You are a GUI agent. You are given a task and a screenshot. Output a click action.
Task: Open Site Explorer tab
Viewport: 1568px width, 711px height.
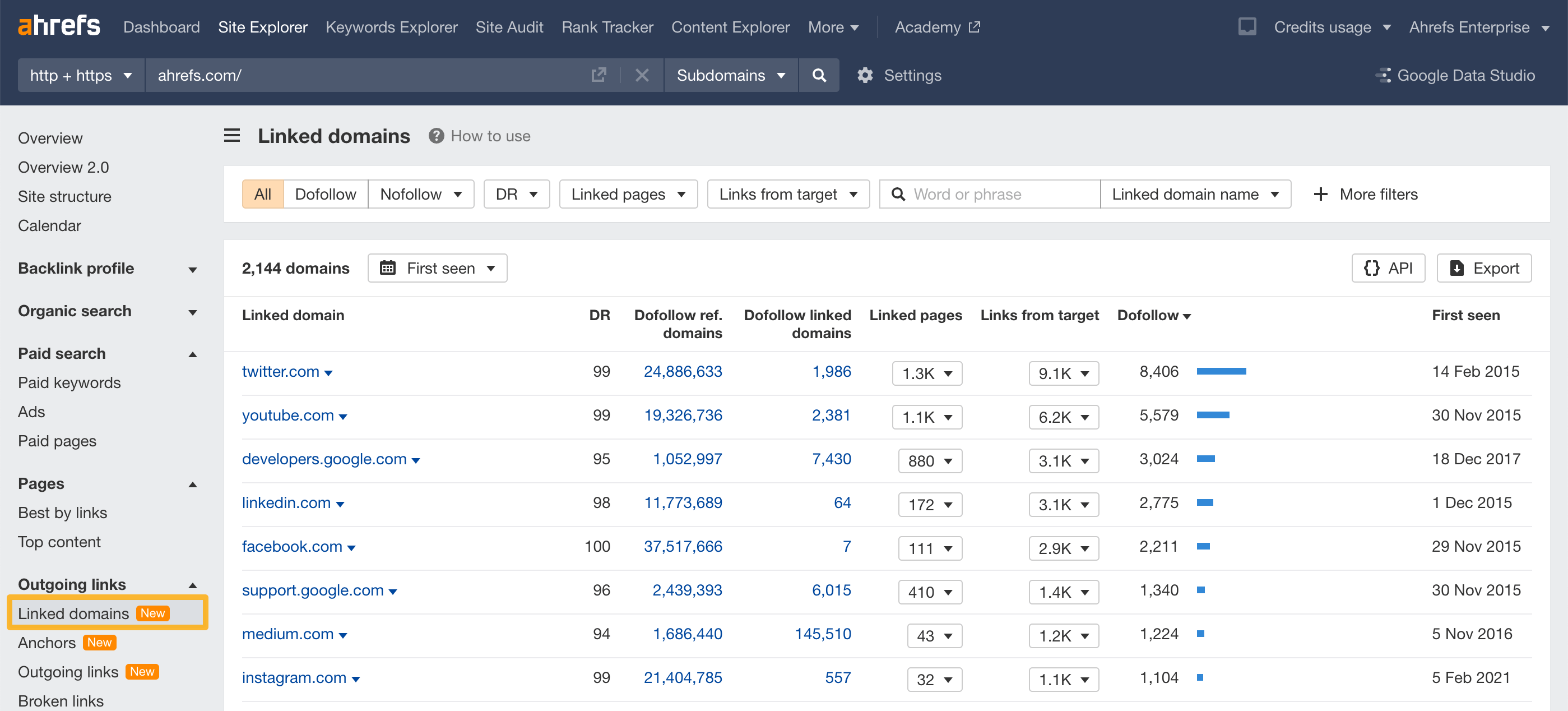tap(262, 27)
